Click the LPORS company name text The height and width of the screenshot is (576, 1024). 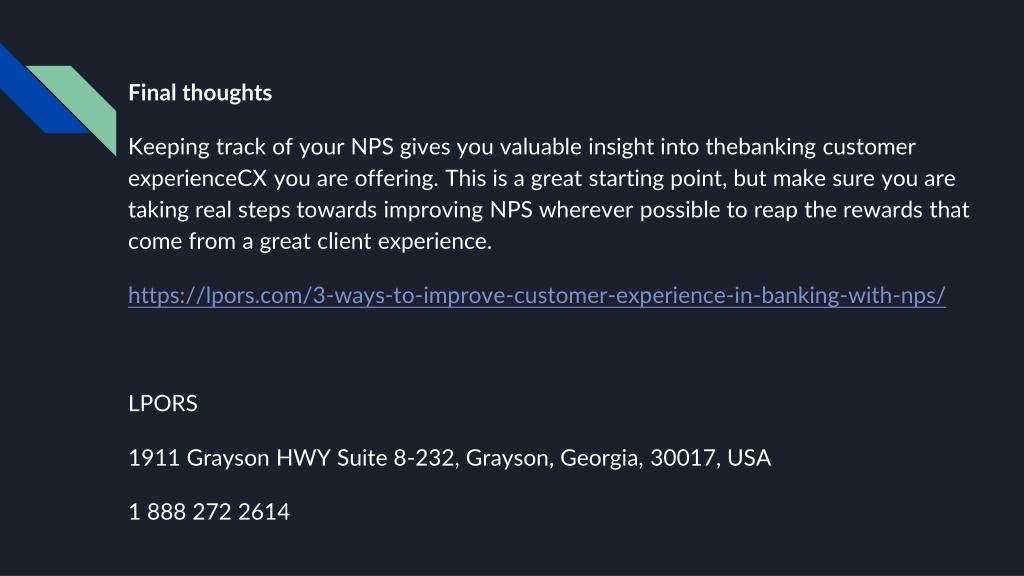pyautogui.click(x=163, y=404)
